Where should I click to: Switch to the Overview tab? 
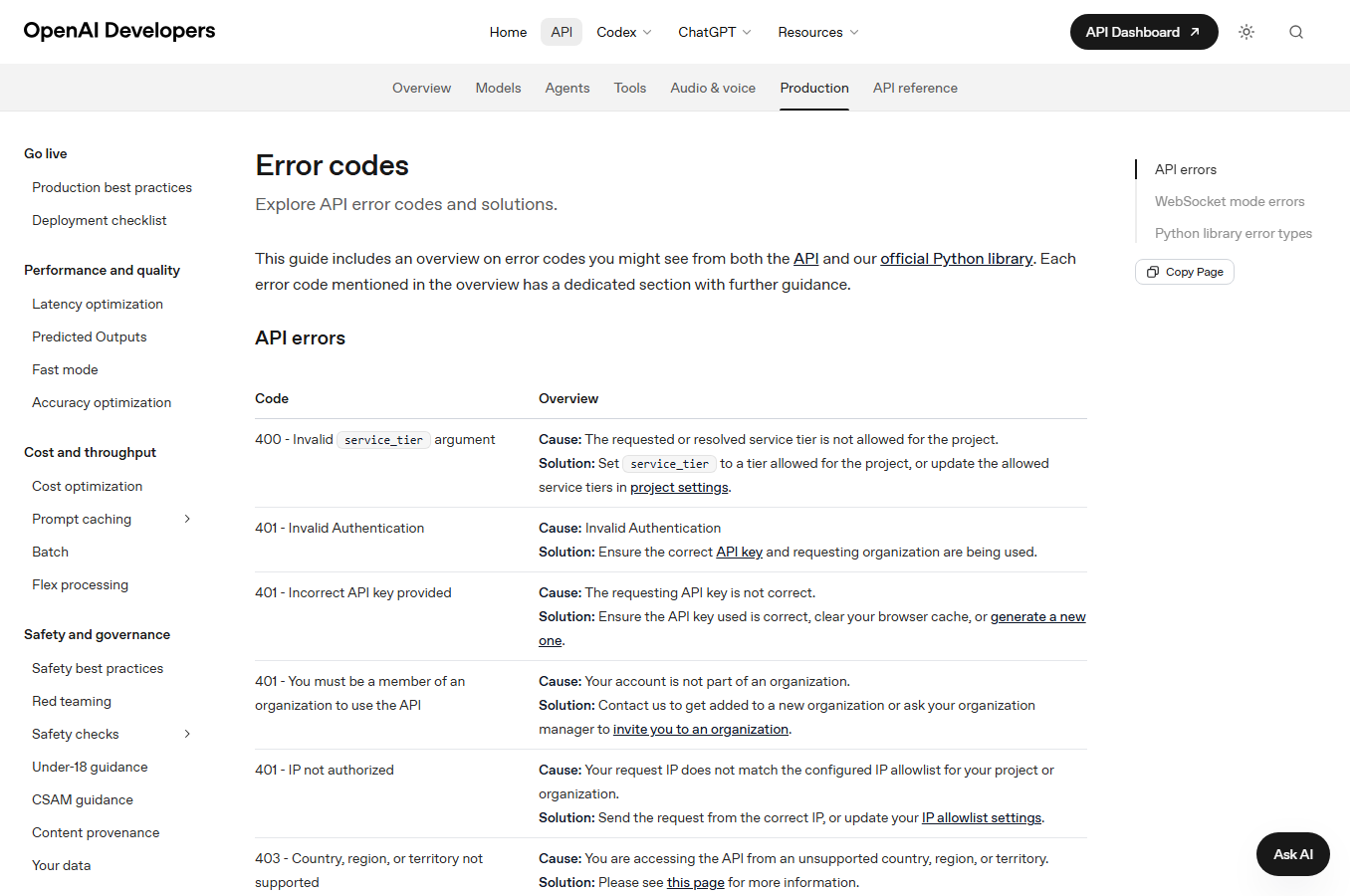[x=421, y=88]
